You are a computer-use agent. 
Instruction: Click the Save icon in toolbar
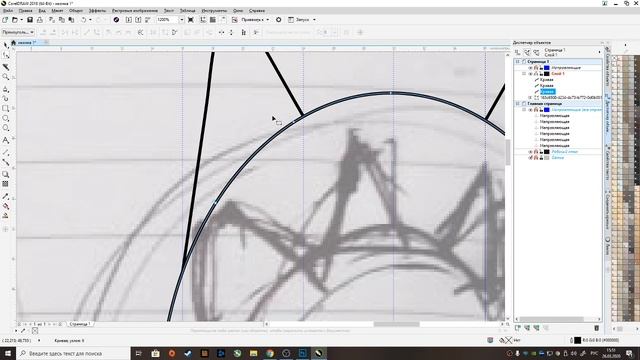click(30, 20)
